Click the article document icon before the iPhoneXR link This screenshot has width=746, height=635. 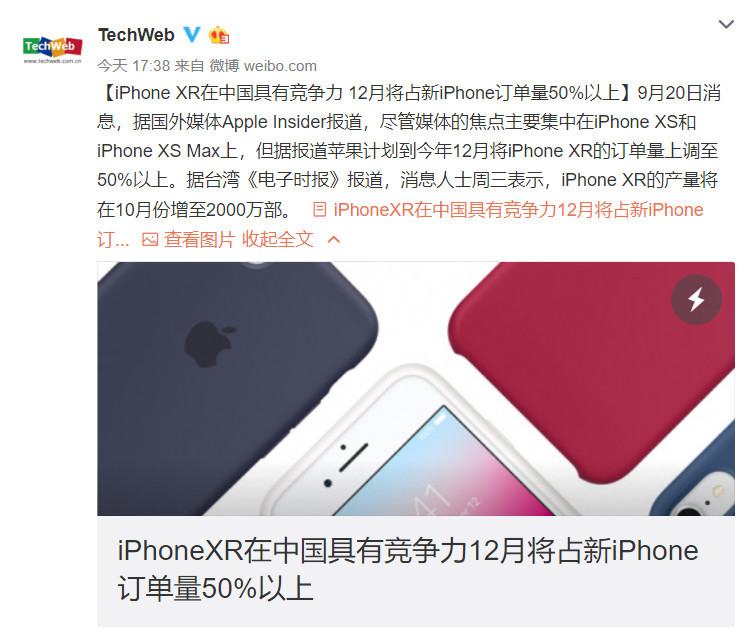[320, 210]
